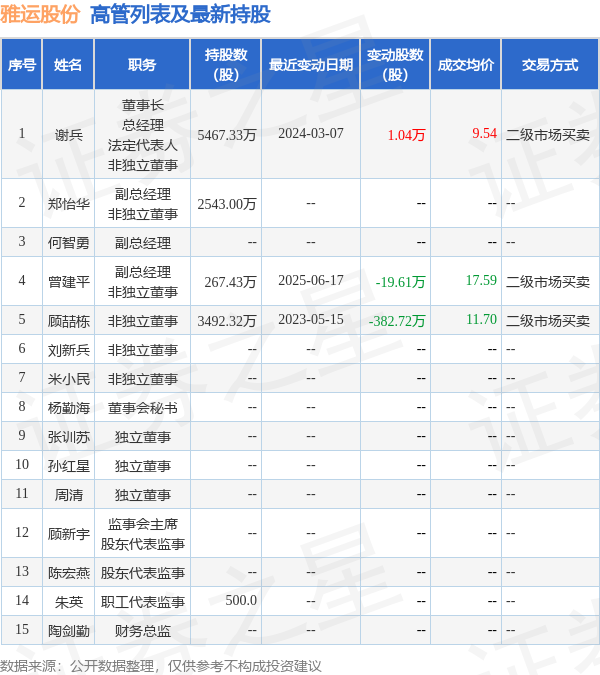Click the 持股数(股) column header
600x675 pixels.
226,65
